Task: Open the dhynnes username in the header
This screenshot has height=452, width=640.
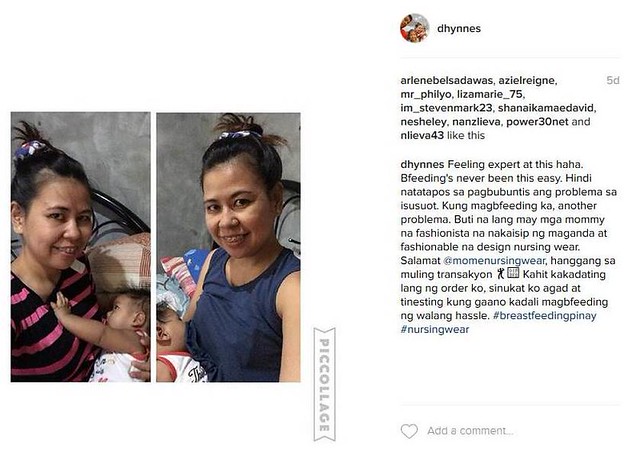Action: (459, 29)
